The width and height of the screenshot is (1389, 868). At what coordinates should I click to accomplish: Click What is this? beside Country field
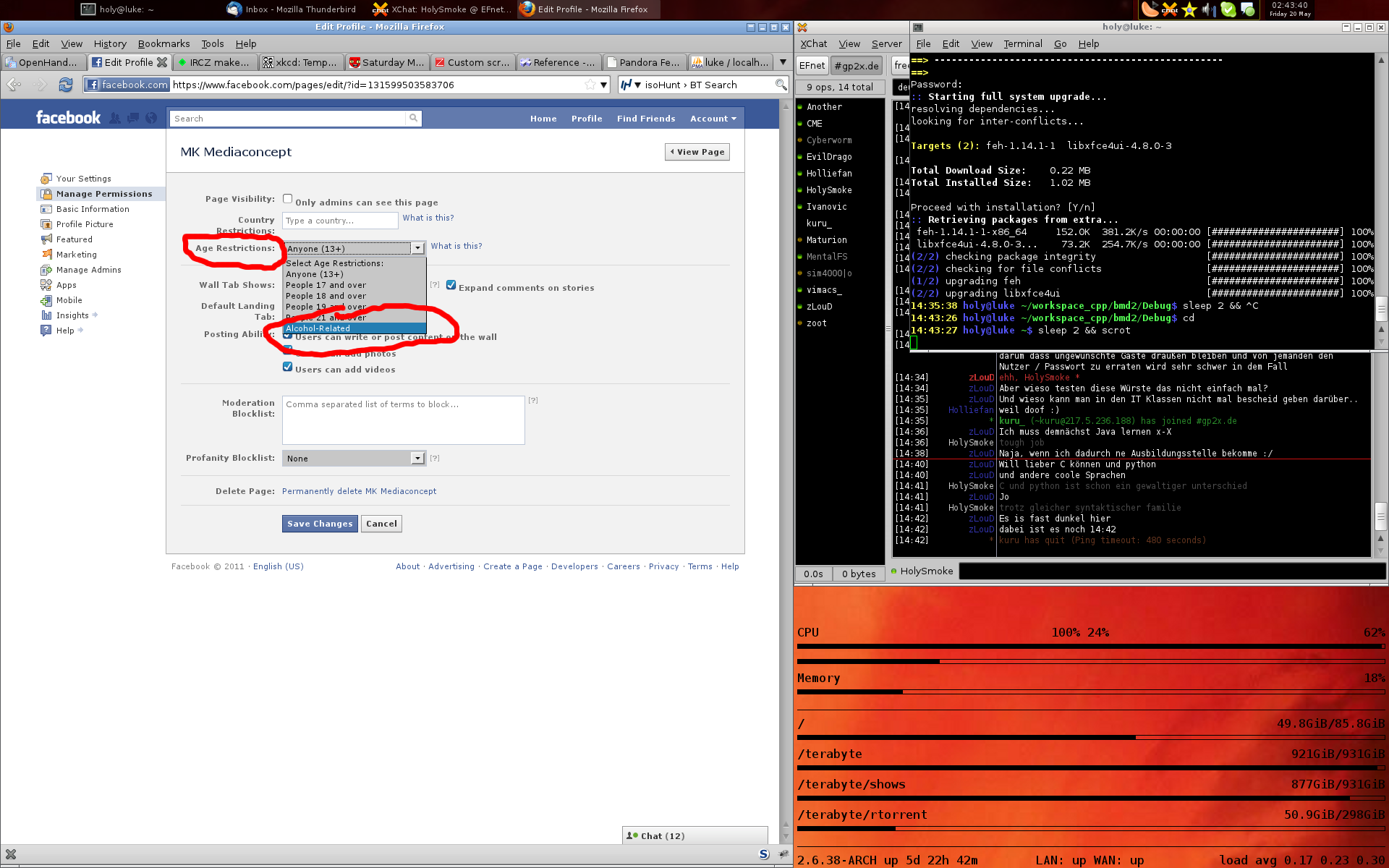428,218
